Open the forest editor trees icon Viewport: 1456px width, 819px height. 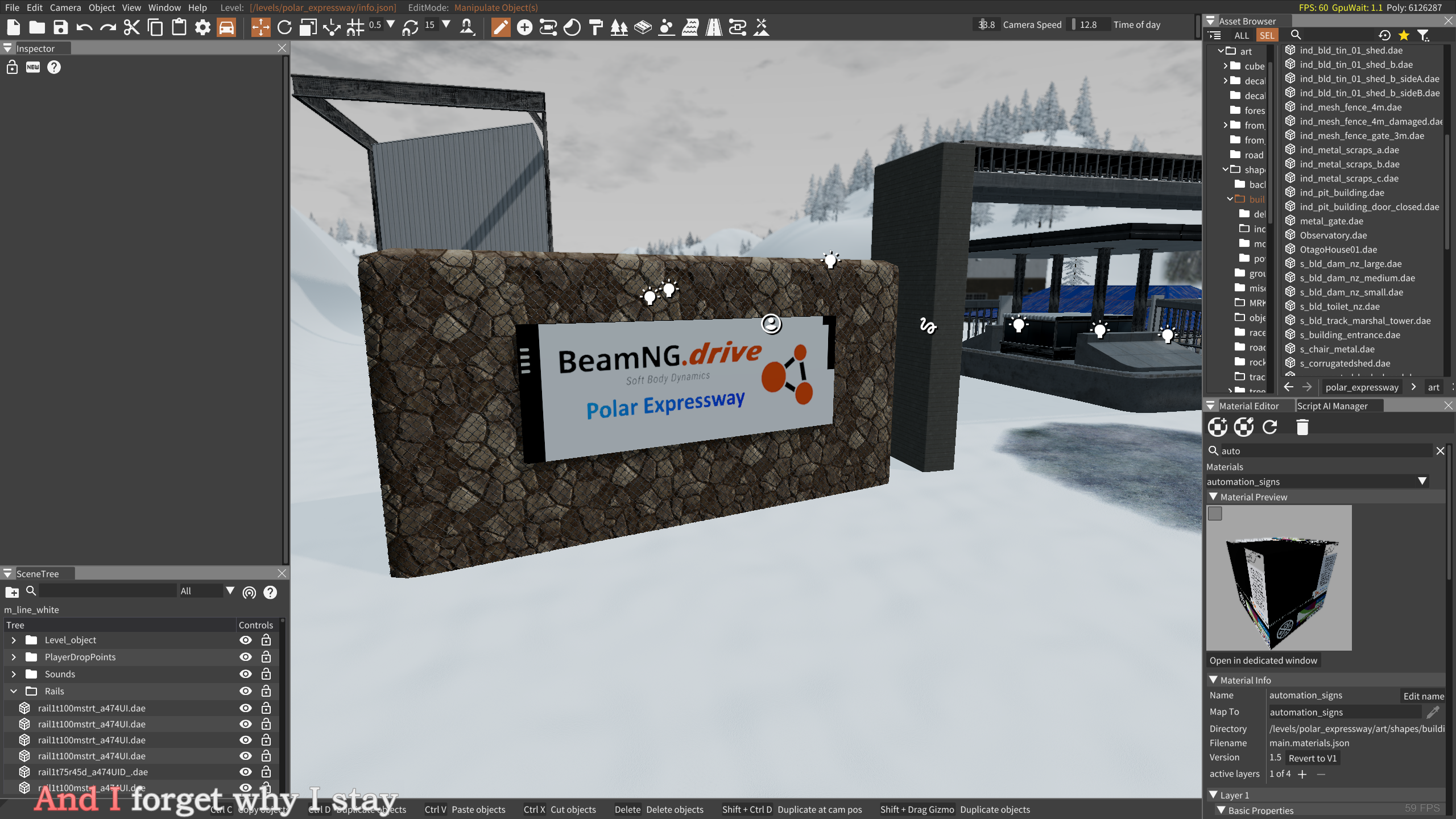(x=619, y=27)
